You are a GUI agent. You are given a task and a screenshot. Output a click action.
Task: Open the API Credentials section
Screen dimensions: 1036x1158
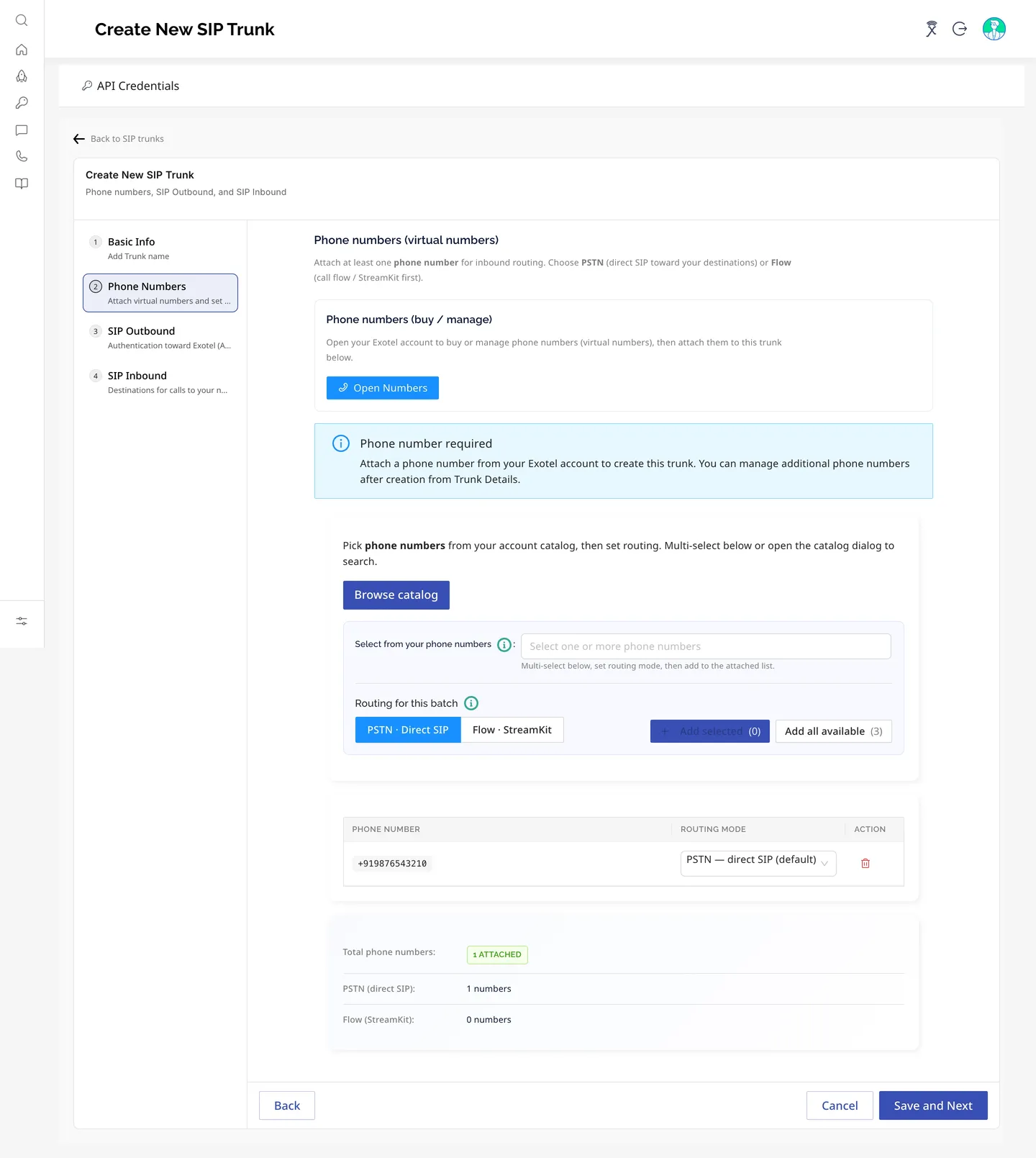tap(130, 86)
